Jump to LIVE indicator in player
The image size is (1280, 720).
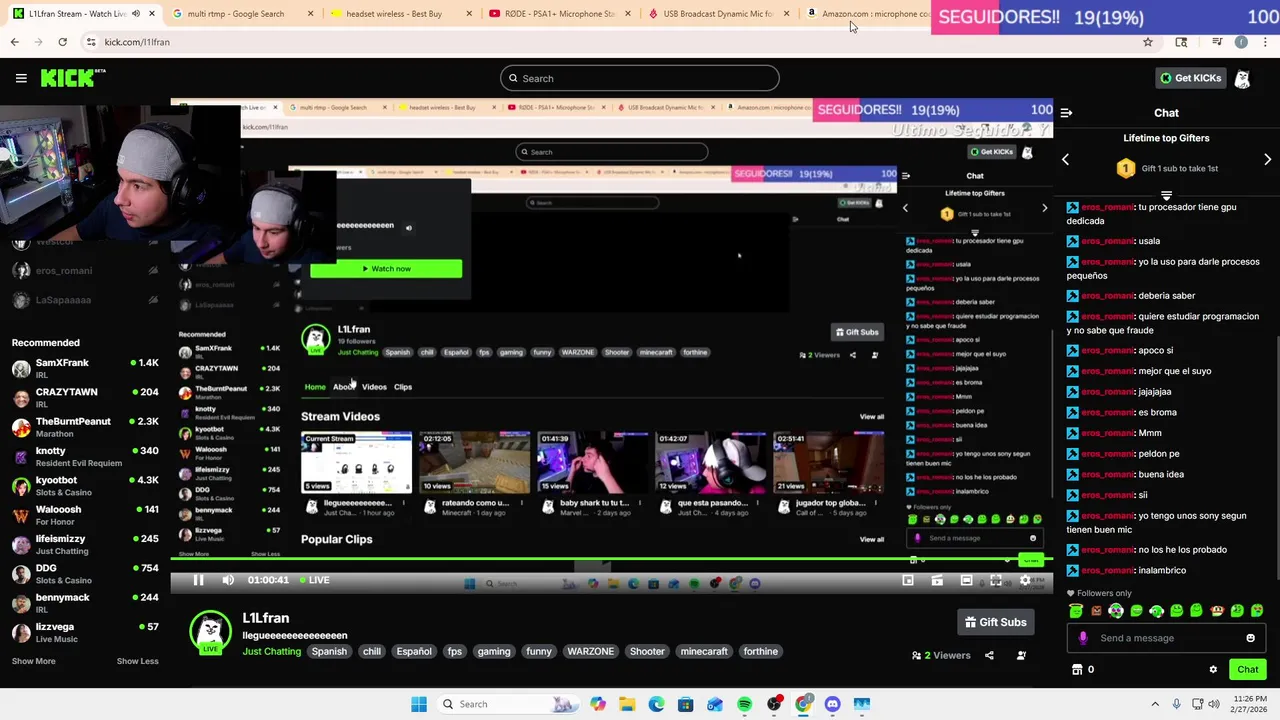[x=314, y=580]
